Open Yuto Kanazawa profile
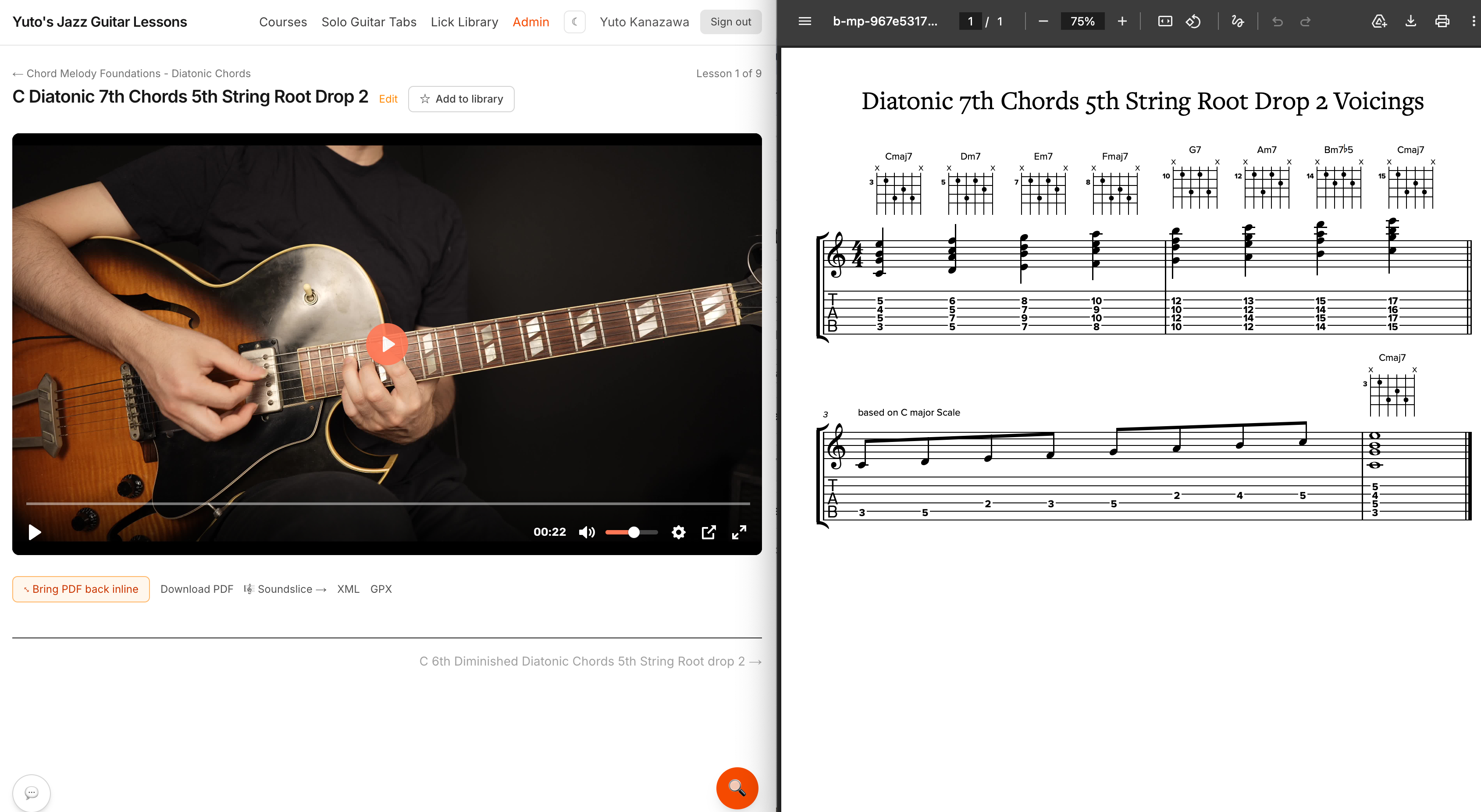 (644, 22)
